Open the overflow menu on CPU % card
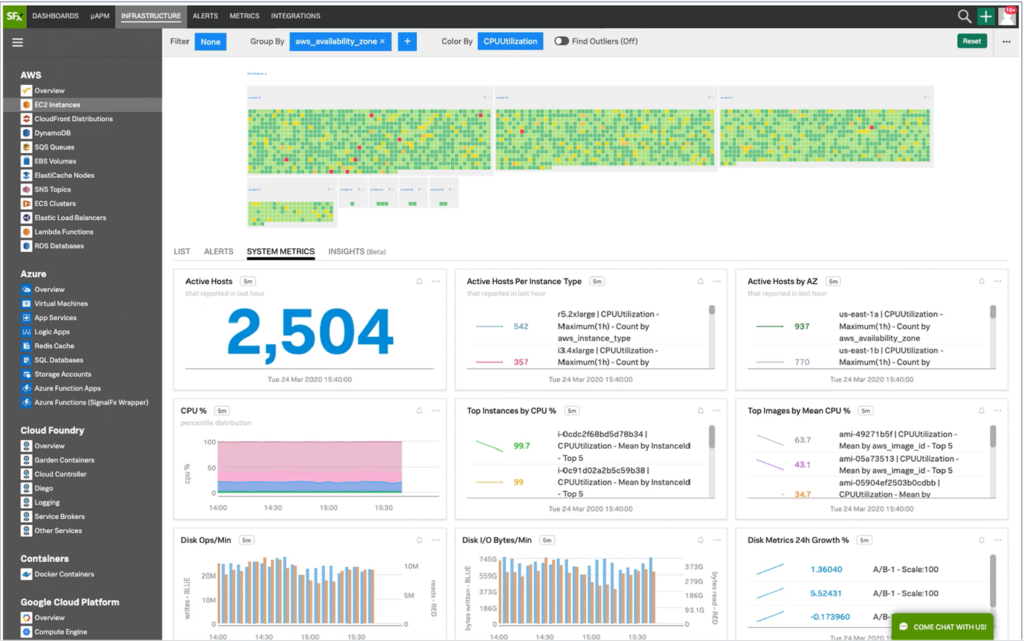 click(x=435, y=410)
